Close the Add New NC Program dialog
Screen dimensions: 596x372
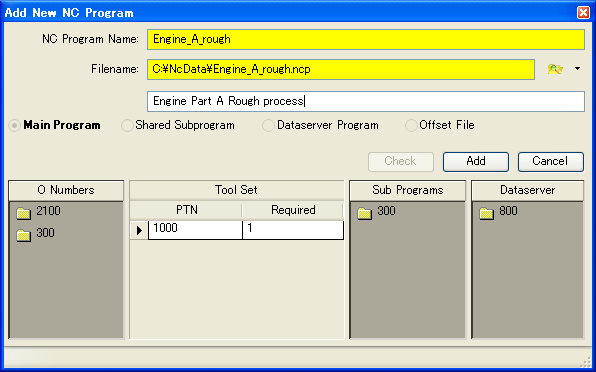pos(583,13)
